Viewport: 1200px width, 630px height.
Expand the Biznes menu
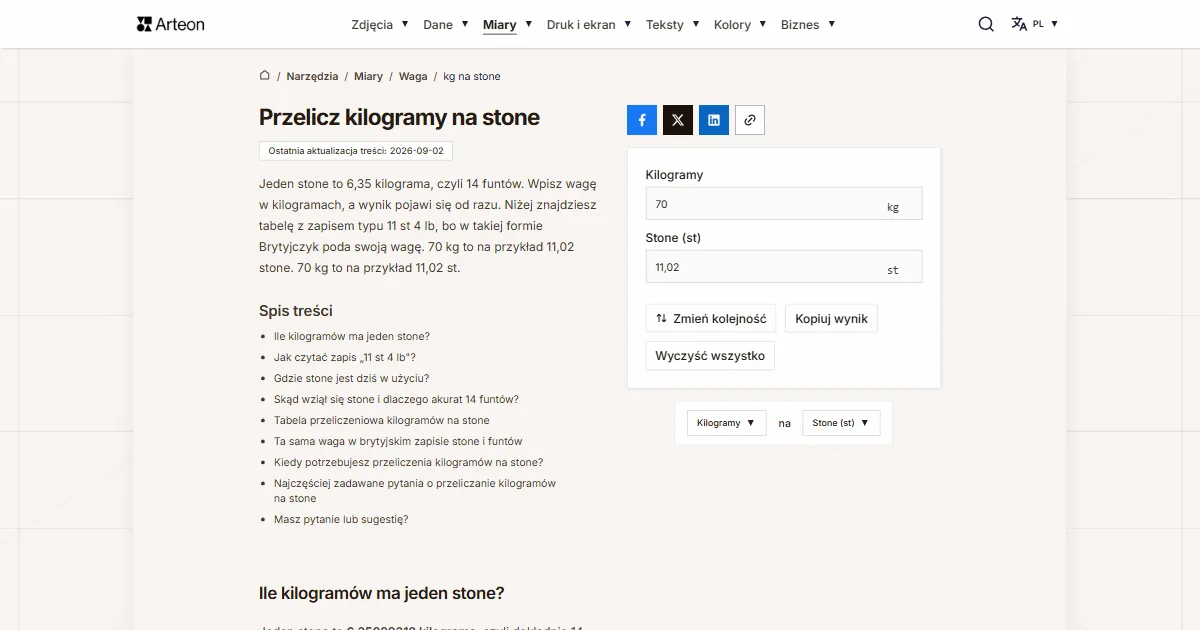click(808, 25)
